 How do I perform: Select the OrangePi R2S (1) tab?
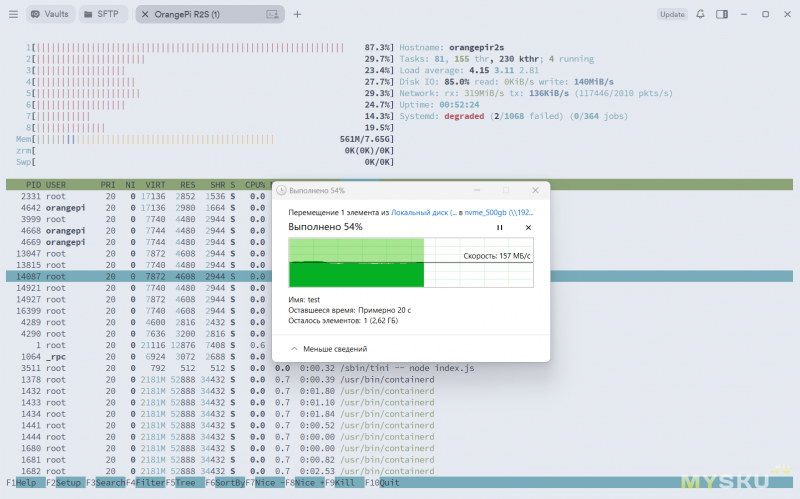tap(210, 14)
